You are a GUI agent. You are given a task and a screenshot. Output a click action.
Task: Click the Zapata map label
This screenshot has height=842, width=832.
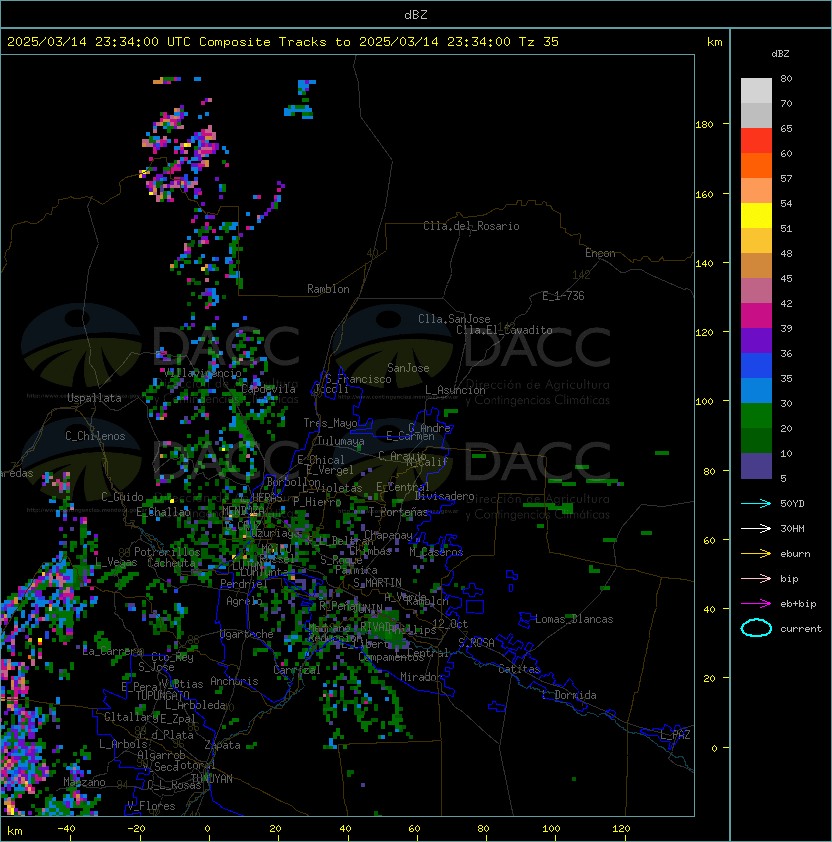222,745
